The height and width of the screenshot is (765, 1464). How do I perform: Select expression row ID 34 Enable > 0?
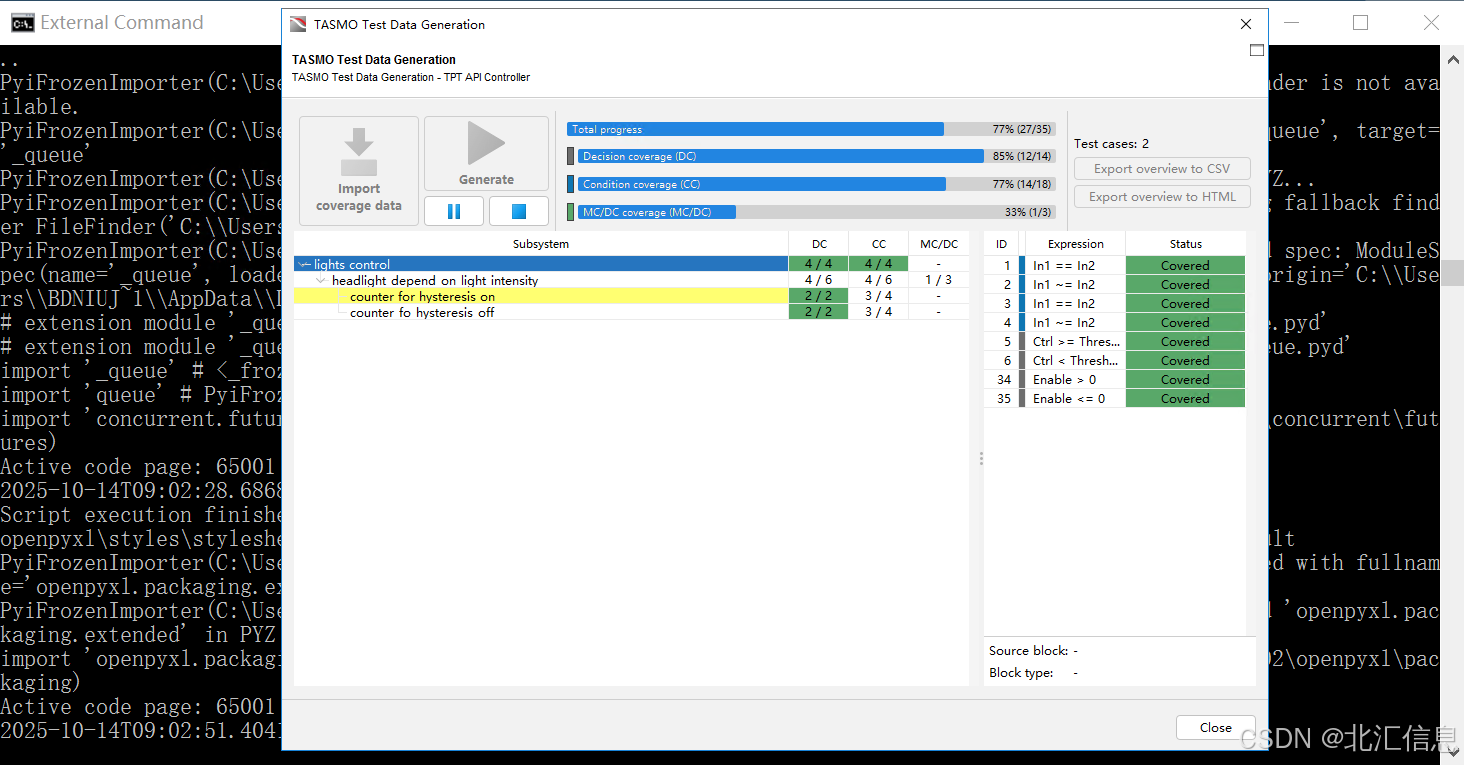(x=1115, y=379)
